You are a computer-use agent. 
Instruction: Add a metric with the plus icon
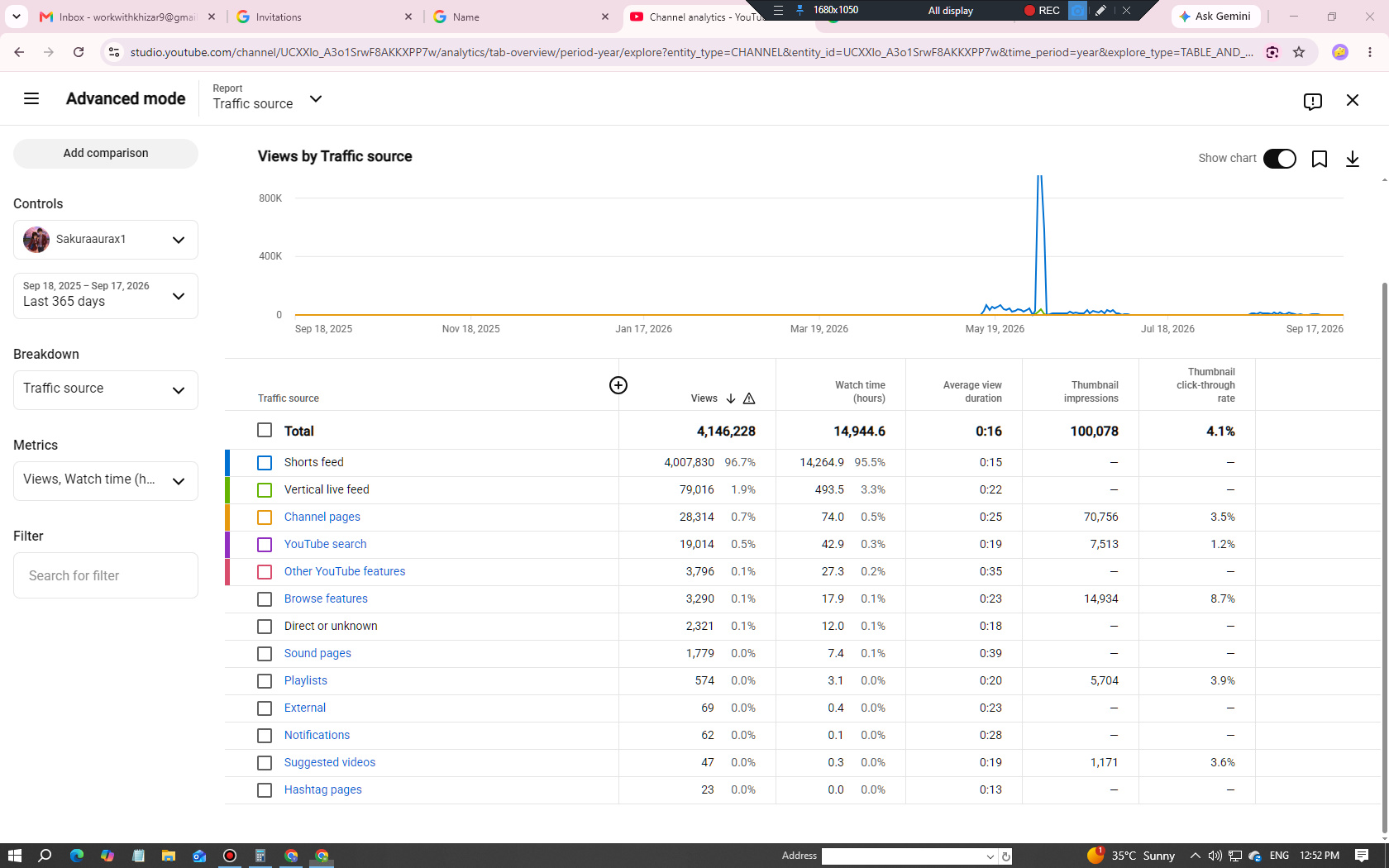coord(618,385)
